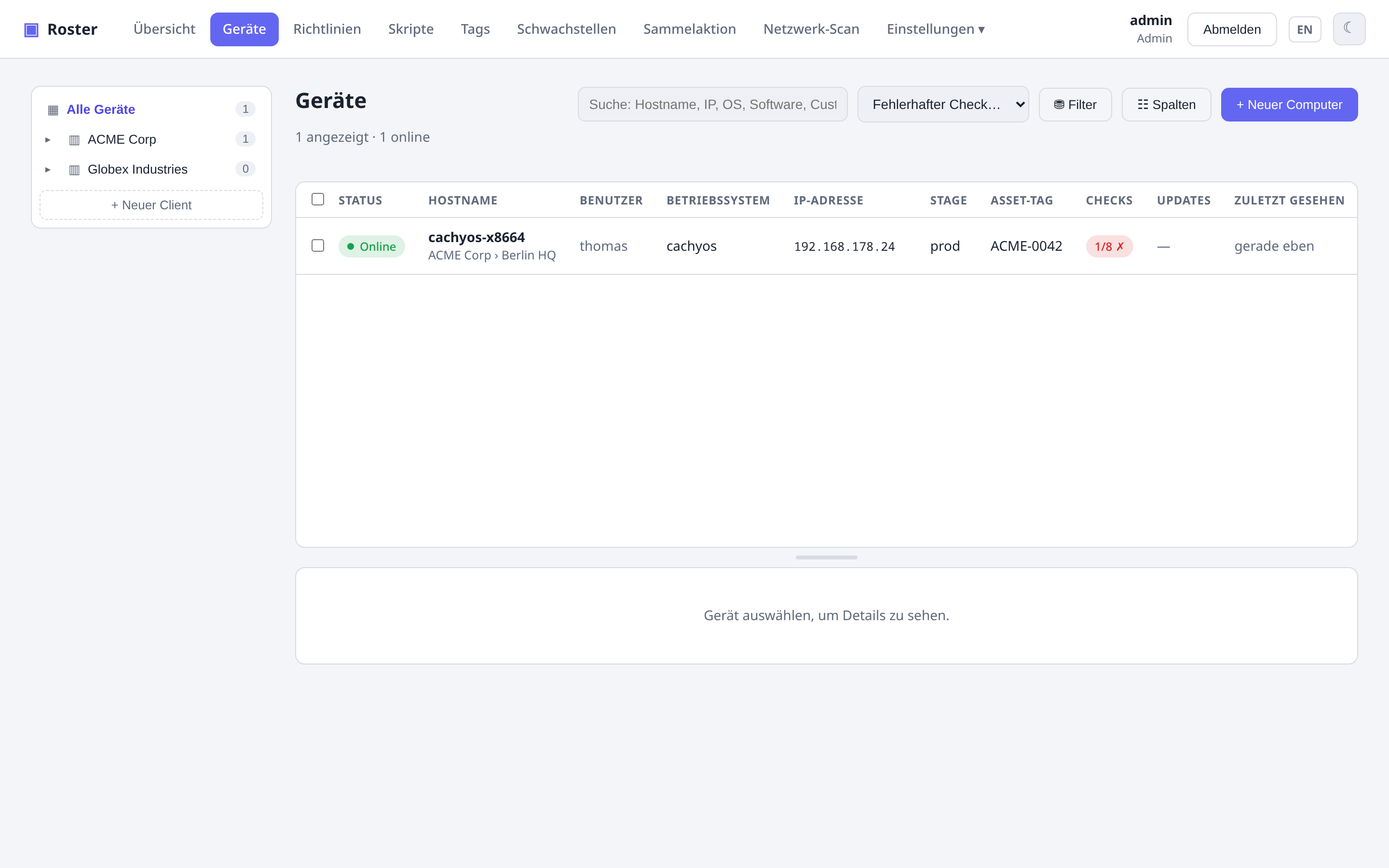Open the Fehlerhafter Check dropdown
The height and width of the screenshot is (868, 1389).
tap(943, 105)
